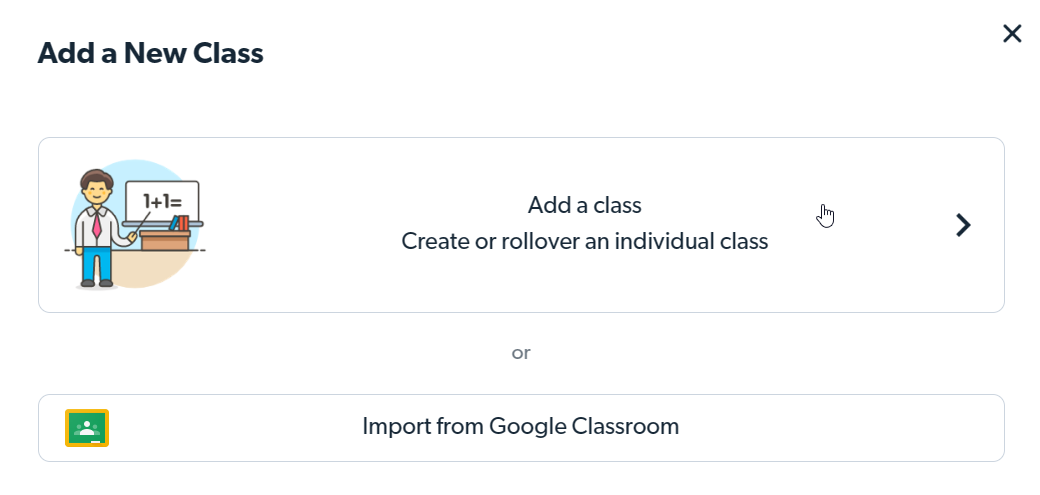Click the teacher's red tie in the illustration
Screen dimensions: 1040x495
click(97, 224)
